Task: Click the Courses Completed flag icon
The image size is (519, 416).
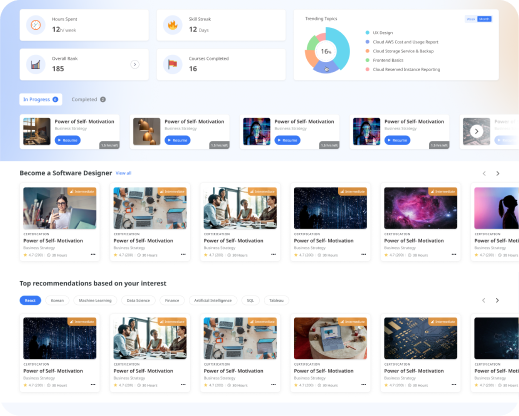Action: pos(173,64)
